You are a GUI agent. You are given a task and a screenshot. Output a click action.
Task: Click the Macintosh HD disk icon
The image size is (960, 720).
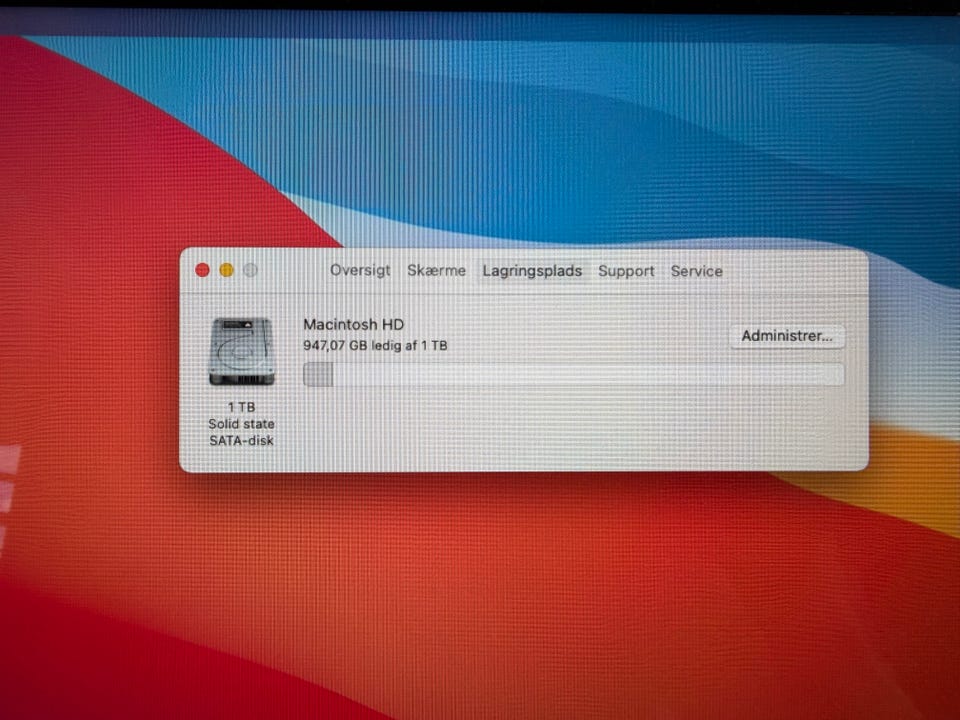[241, 351]
